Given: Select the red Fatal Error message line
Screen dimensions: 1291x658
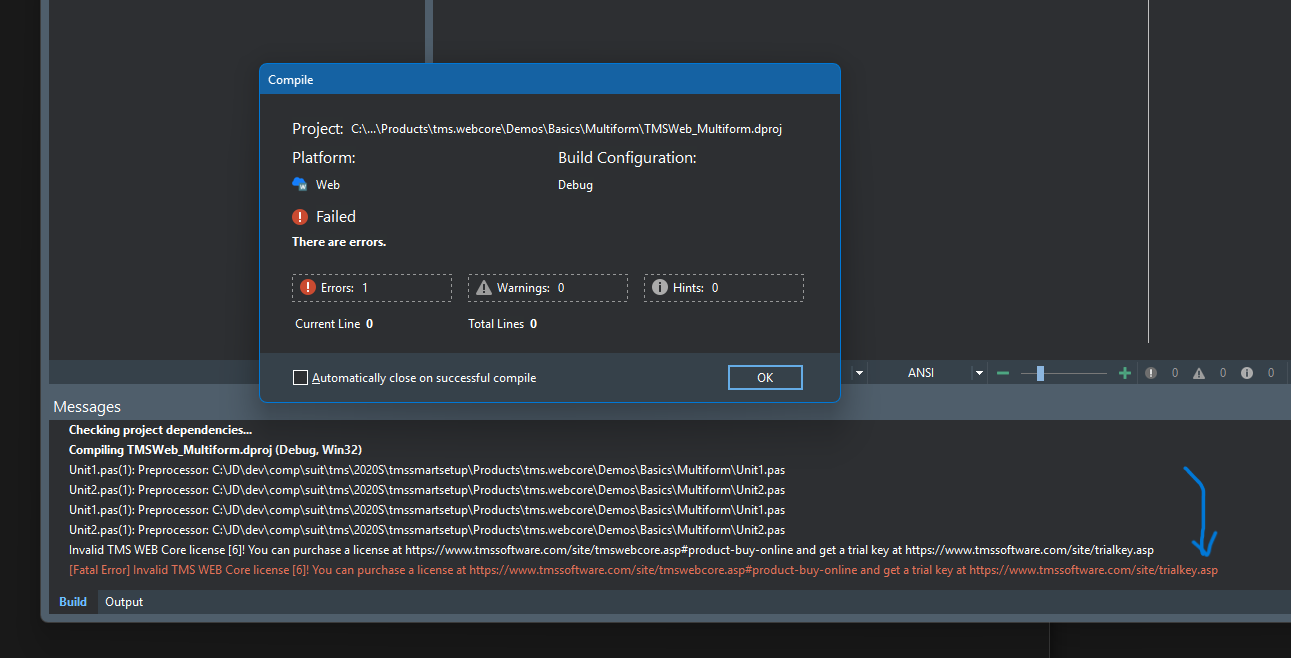Looking at the screenshot, I should [643, 570].
